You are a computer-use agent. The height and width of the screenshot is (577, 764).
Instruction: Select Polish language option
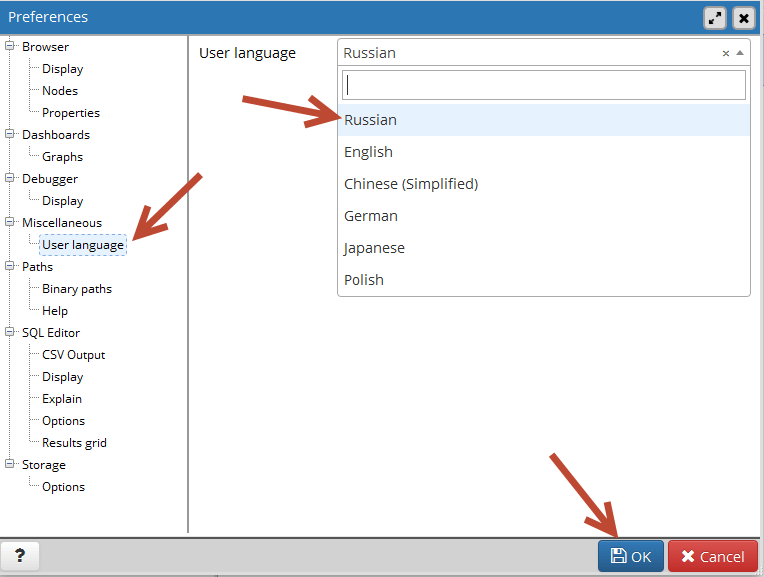click(364, 280)
